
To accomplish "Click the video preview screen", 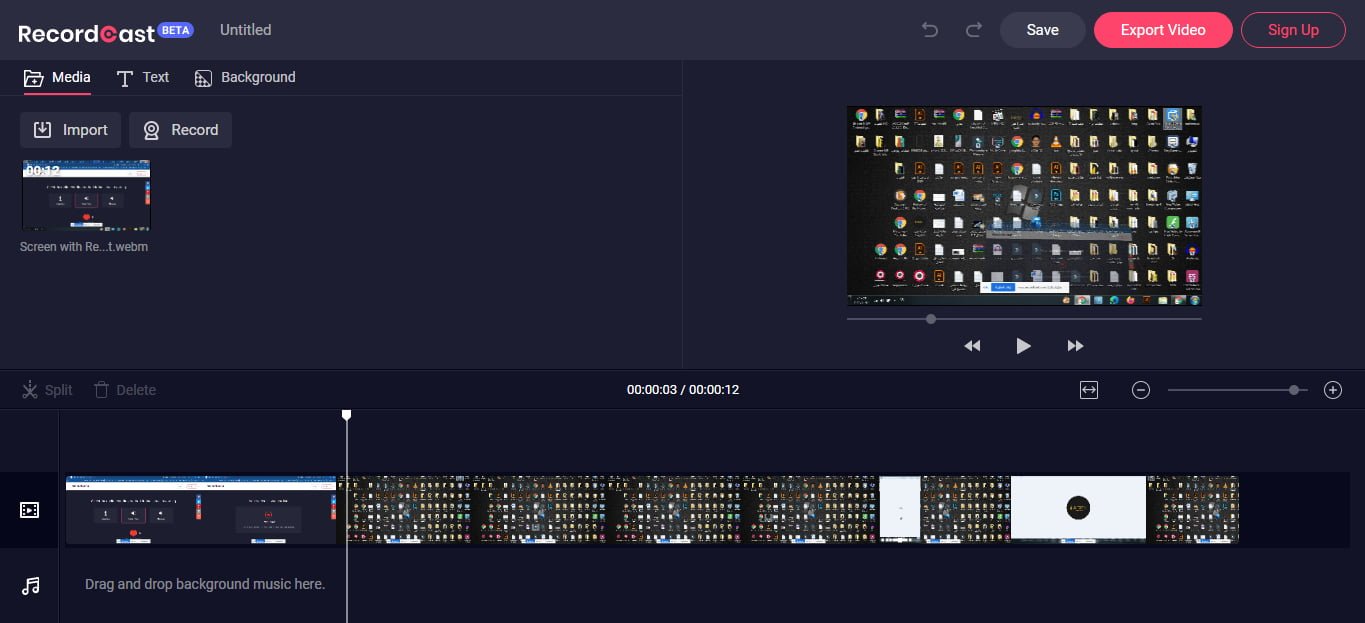I will pyautogui.click(x=1024, y=205).
